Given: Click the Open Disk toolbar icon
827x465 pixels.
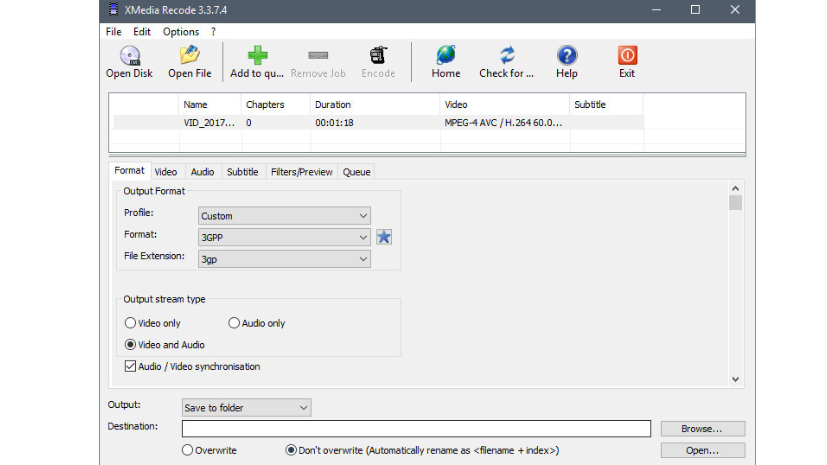Looking at the screenshot, I should pos(129,56).
